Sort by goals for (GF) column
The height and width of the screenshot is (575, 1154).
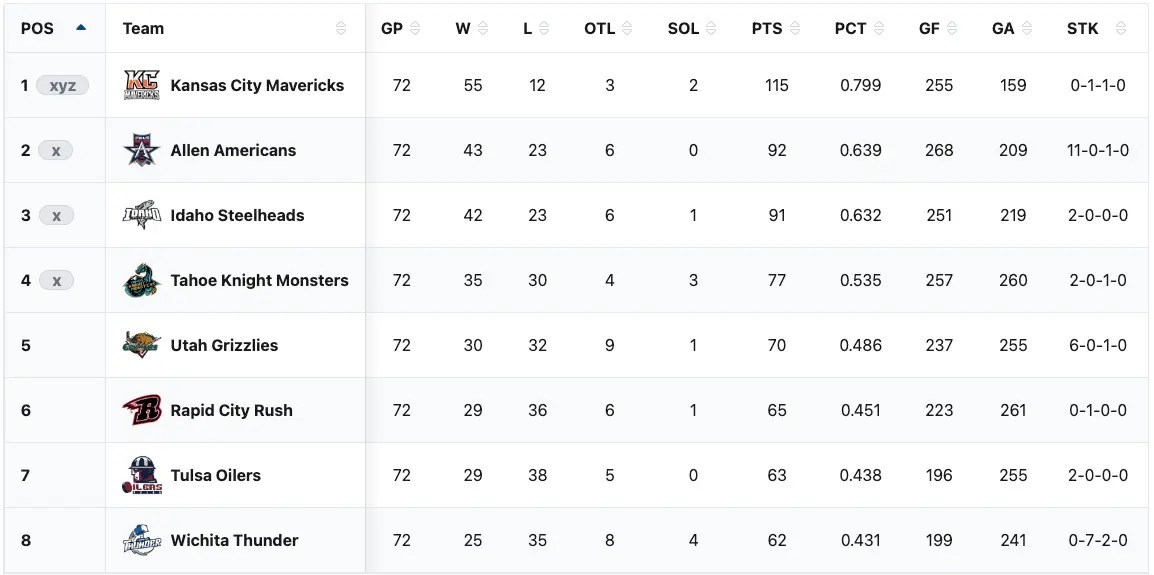click(x=929, y=28)
